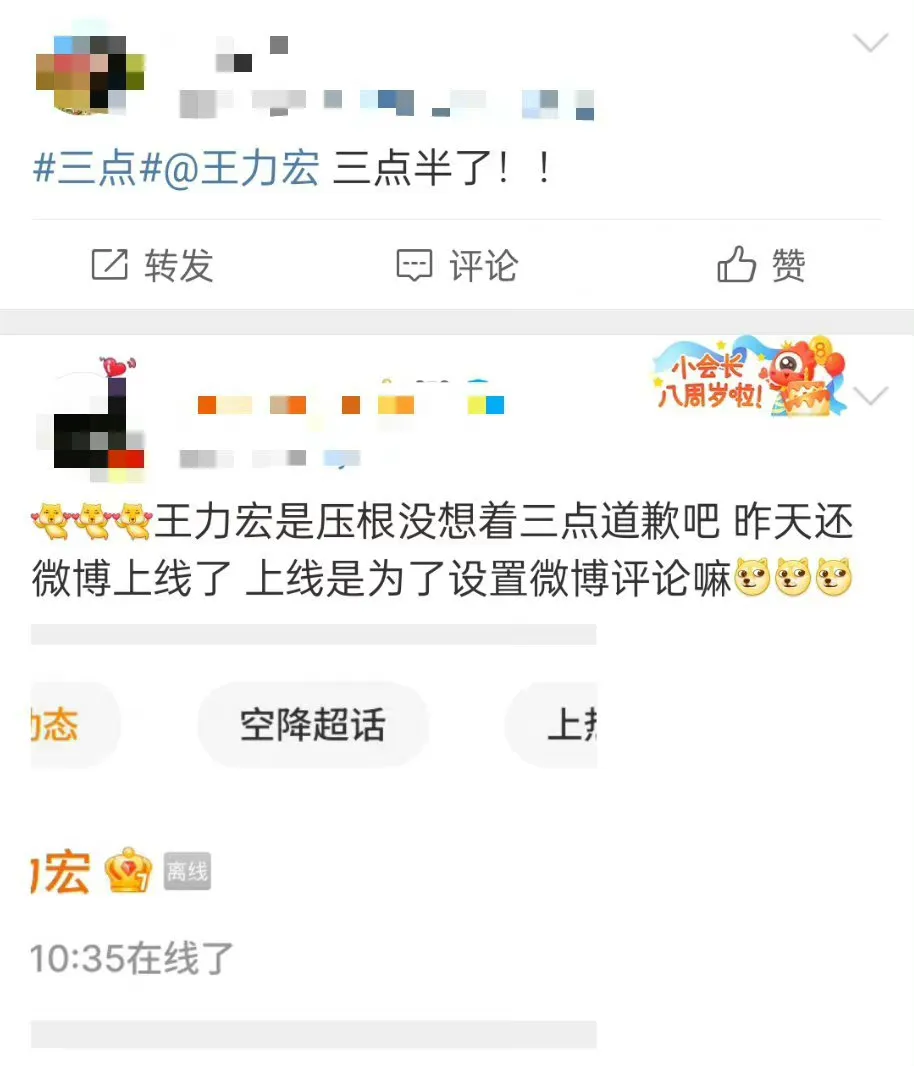Tap the repost (转发) share icon

tap(109, 264)
